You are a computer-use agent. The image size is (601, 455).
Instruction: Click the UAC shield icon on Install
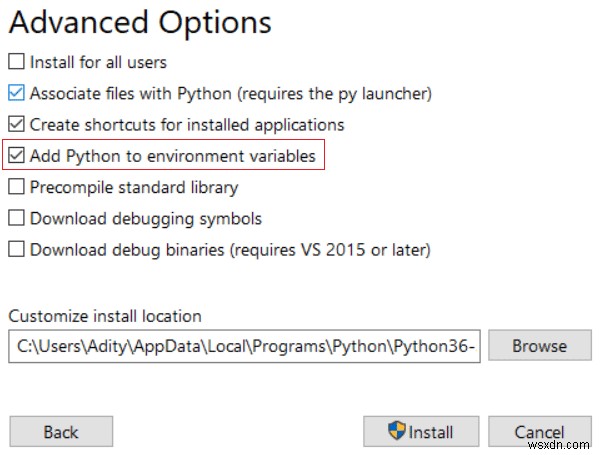tap(397, 432)
